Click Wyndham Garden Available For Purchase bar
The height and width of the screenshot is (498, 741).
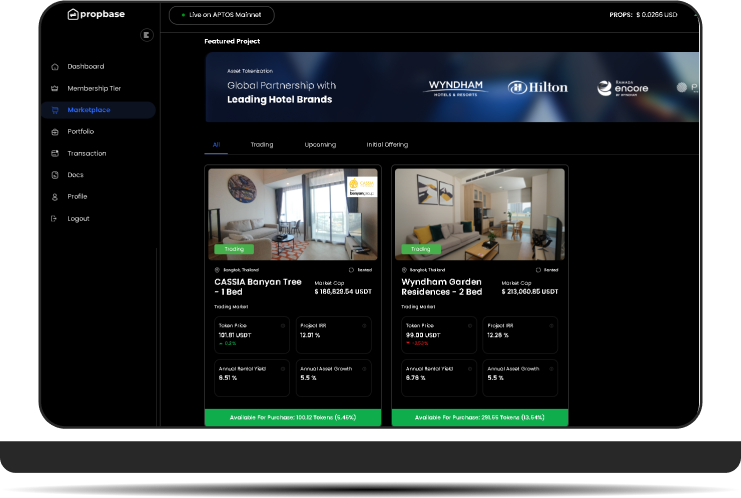click(479, 417)
